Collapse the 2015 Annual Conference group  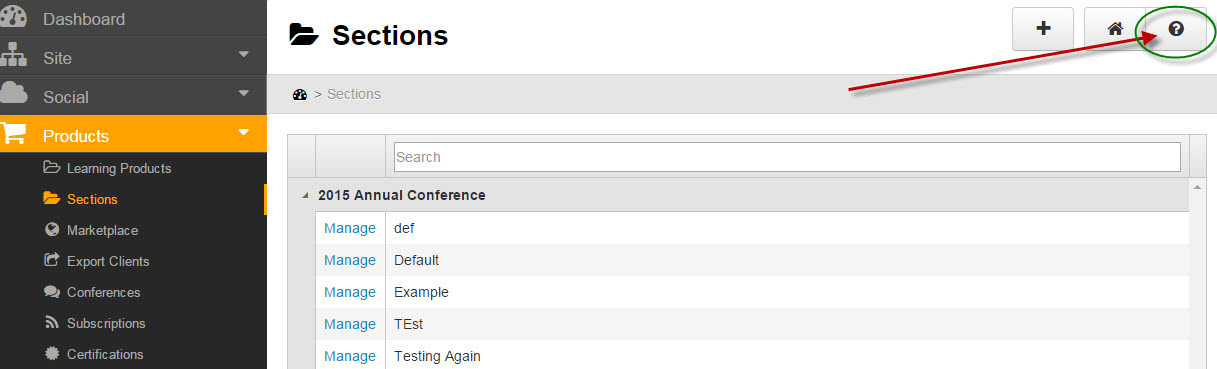pos(305,196)
